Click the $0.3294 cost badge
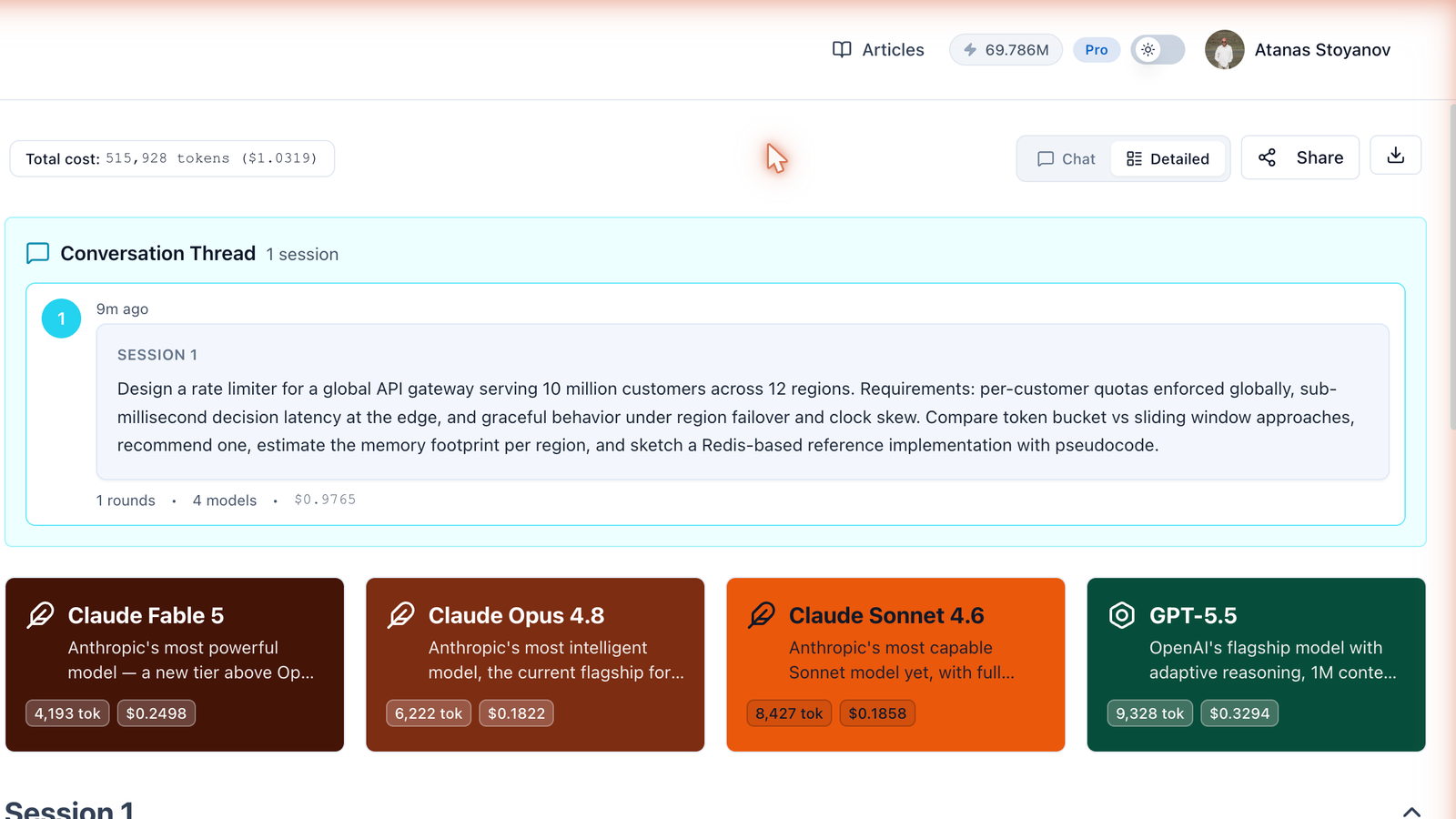Screen dimensions: 1456x819 tap(1239, 713)
